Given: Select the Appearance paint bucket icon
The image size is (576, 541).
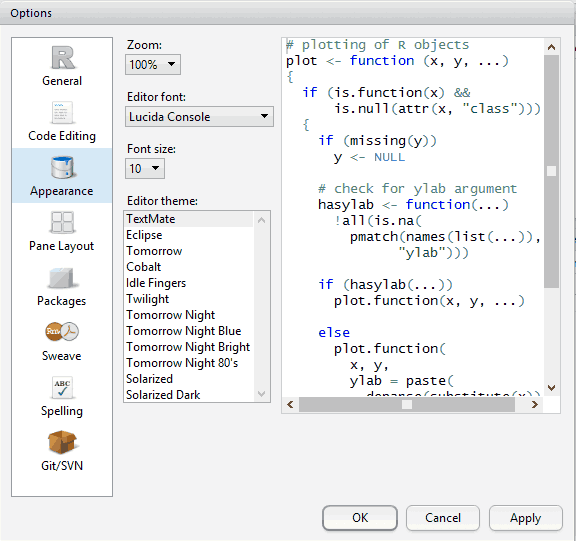Looking at the screenshot, I should (62, 167).
